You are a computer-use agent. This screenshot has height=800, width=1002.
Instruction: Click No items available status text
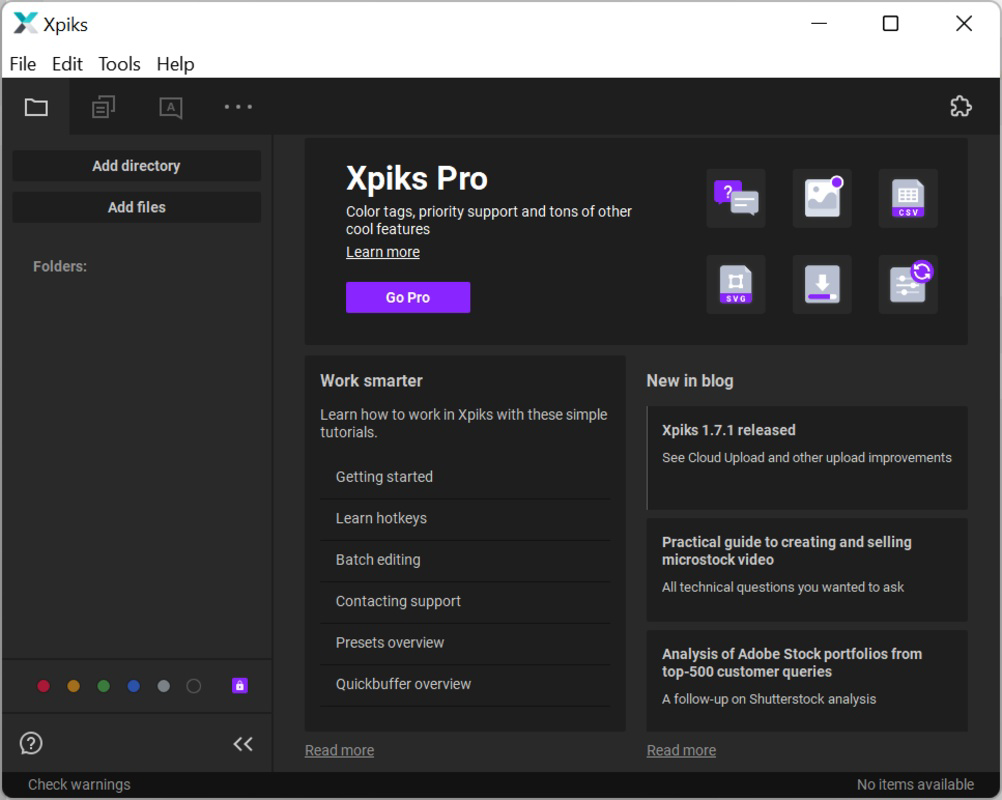915,785
